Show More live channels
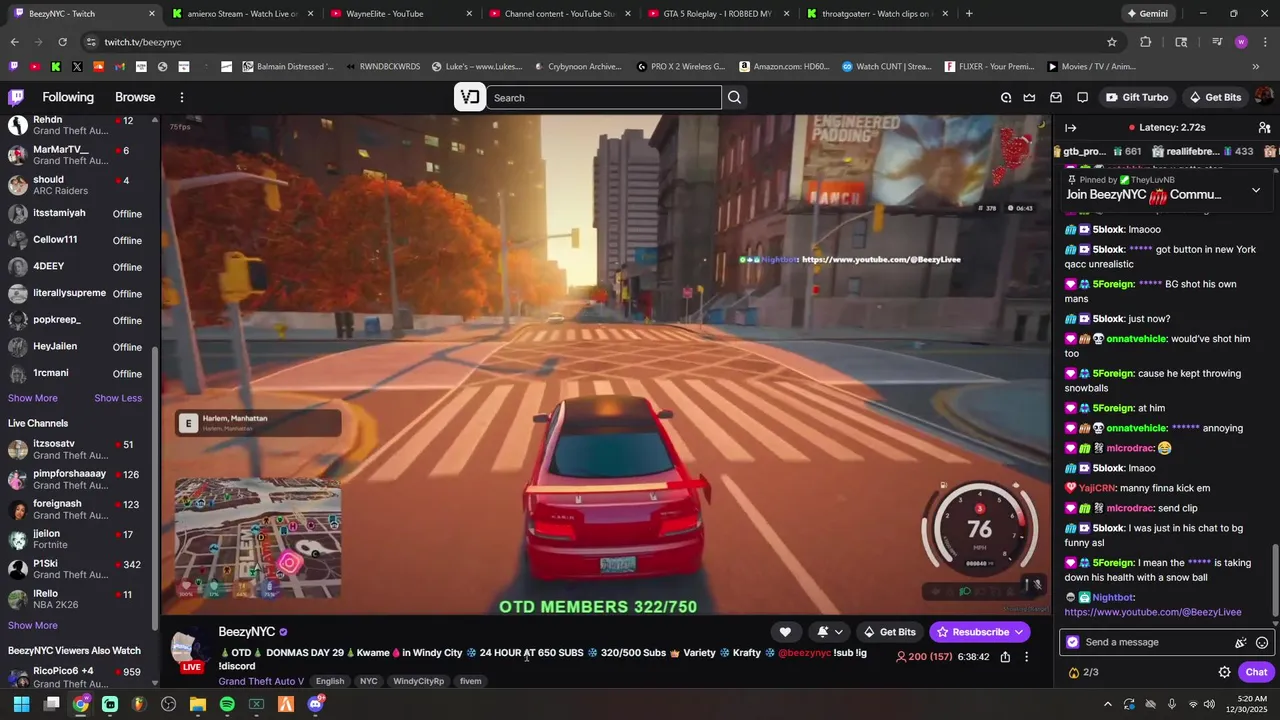 pos(33,625)
